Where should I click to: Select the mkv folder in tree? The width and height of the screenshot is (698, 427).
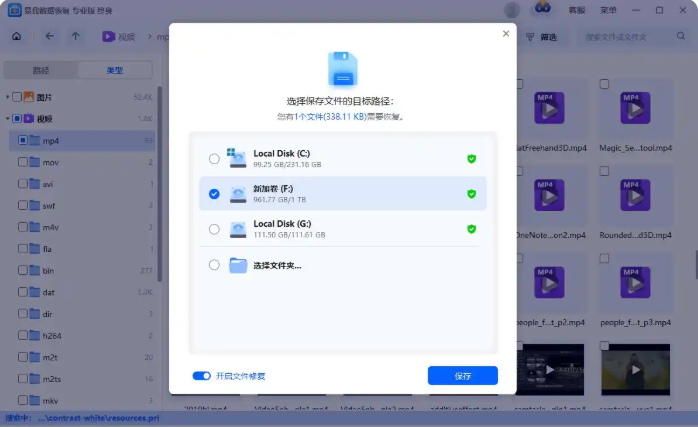click(x=82, y=400)
